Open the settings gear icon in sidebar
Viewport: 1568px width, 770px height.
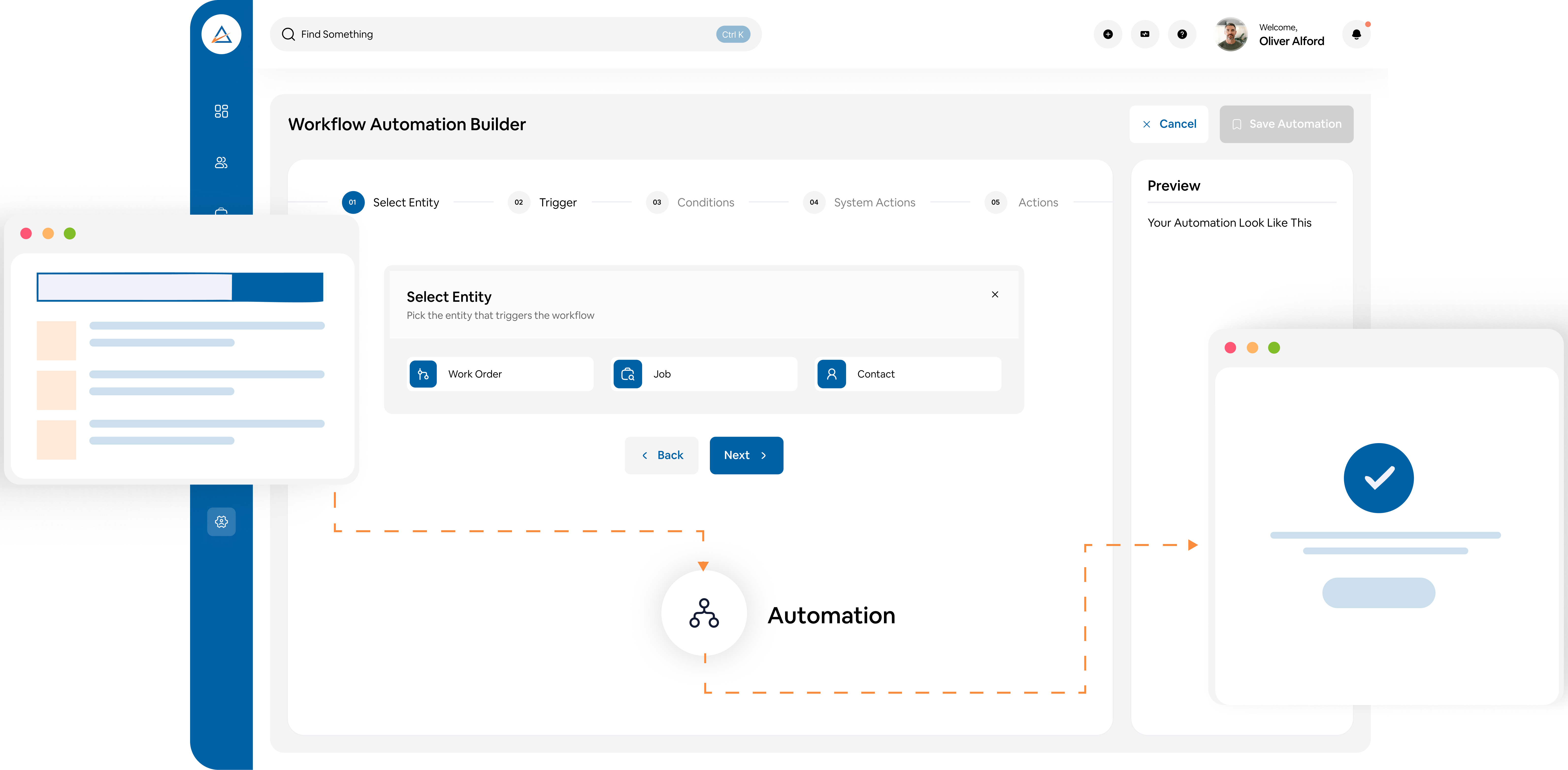click(x=222, y=522)
